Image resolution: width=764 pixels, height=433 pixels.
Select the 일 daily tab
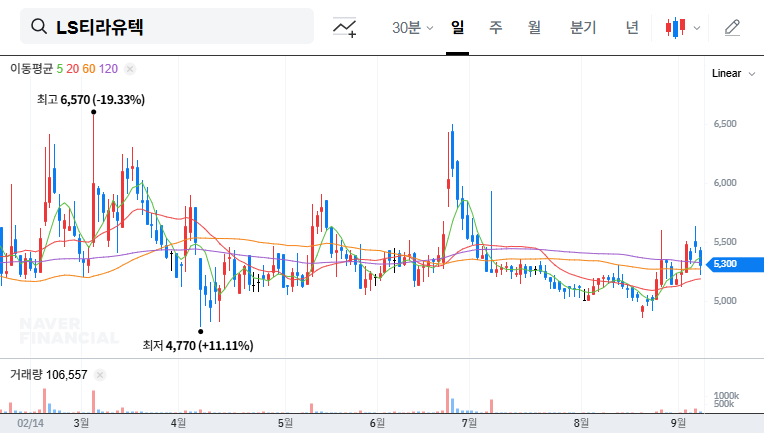pyautogui.click(x=458, y=27)
